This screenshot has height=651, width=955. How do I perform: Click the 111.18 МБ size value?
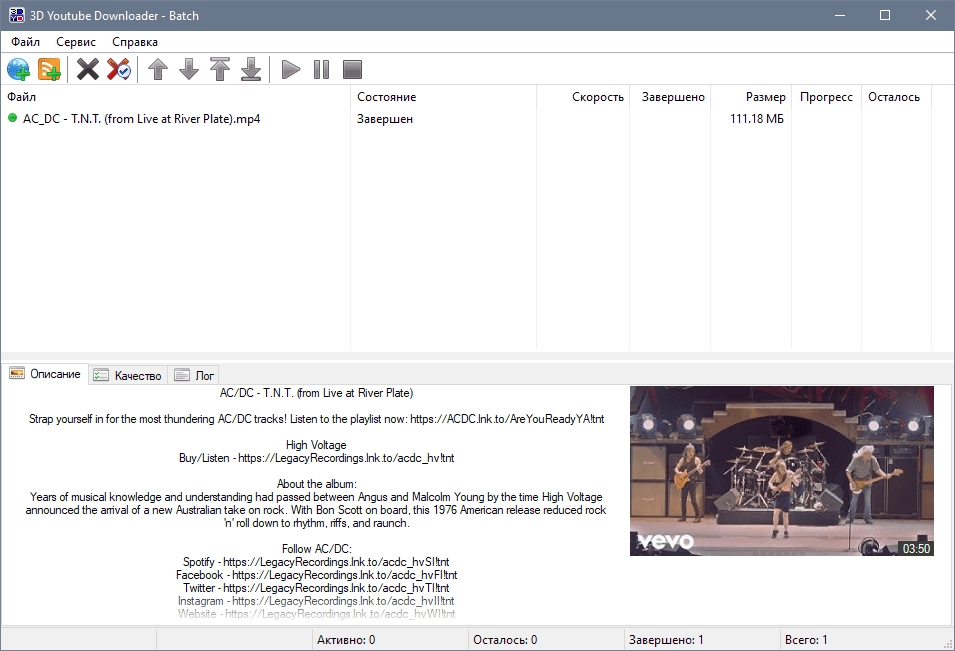coord(756,119)
